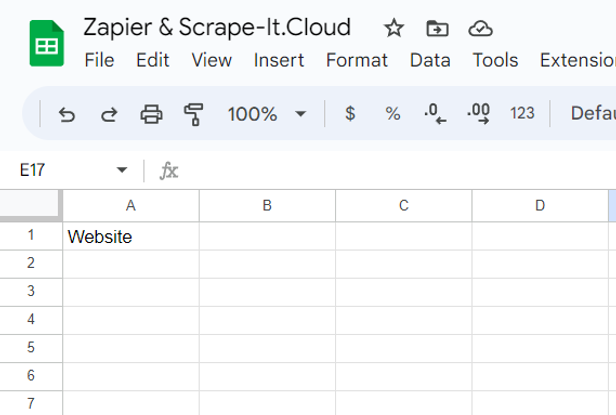Open more number formats (123) menu
The height and width of the screenshot is (415, 616).
[522, 114]
